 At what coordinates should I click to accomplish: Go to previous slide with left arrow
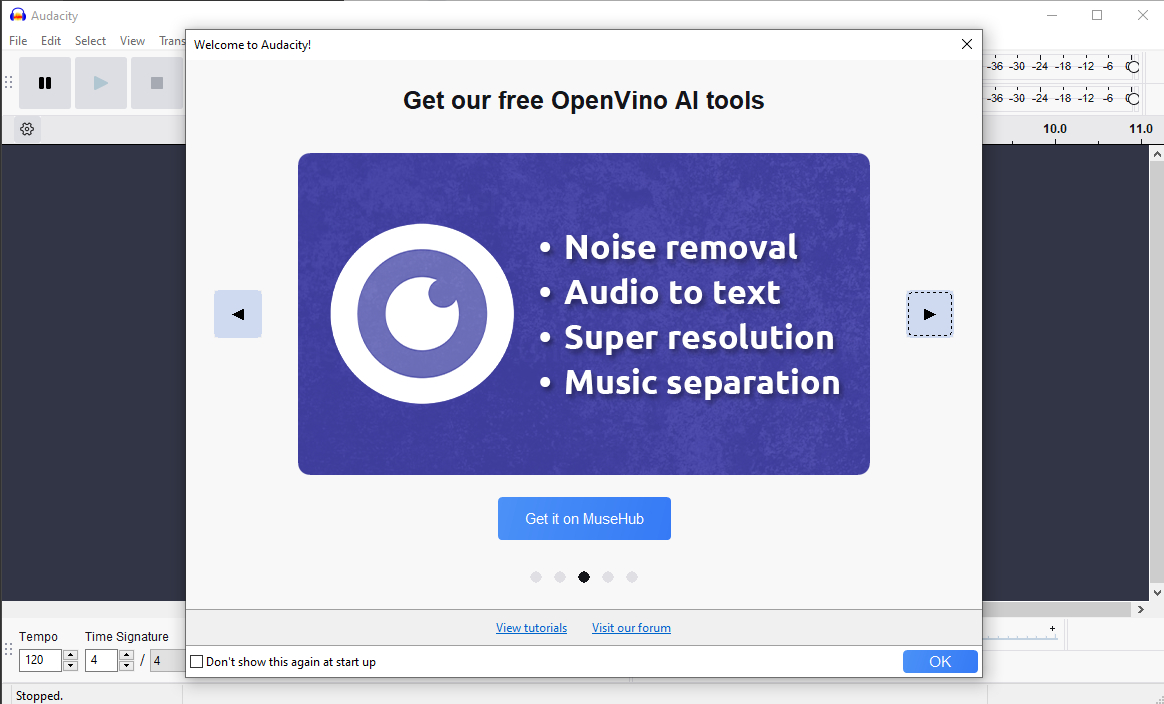[238, 314]
